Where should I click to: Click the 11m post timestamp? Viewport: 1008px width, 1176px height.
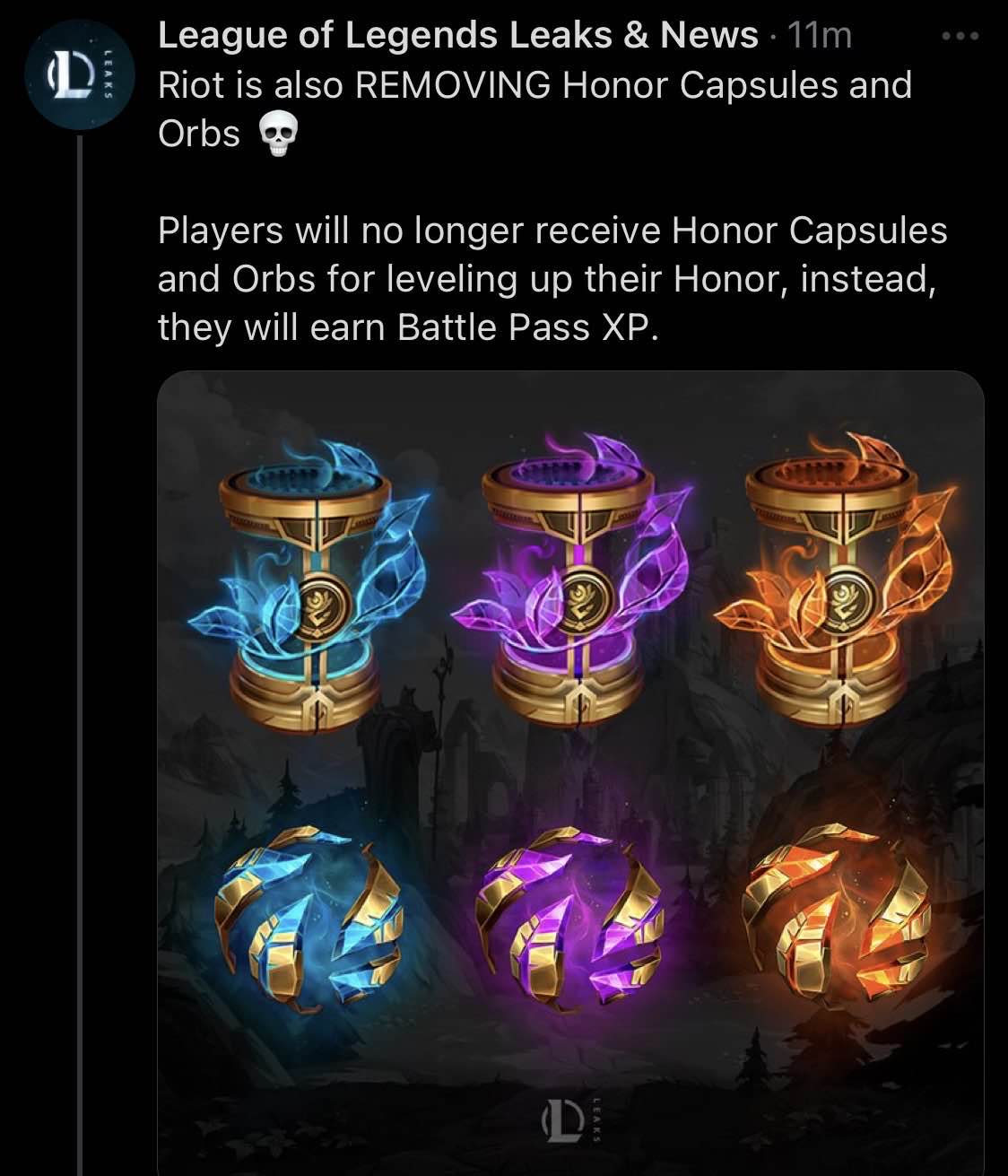point(818,36)
